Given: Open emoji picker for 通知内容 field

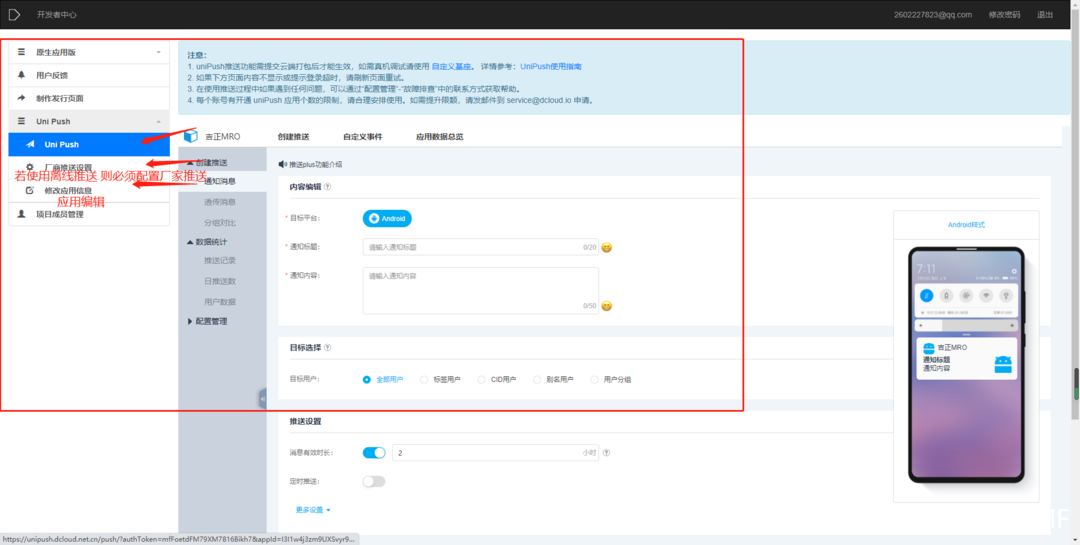Looking at the screenshot, I should 607,306.
